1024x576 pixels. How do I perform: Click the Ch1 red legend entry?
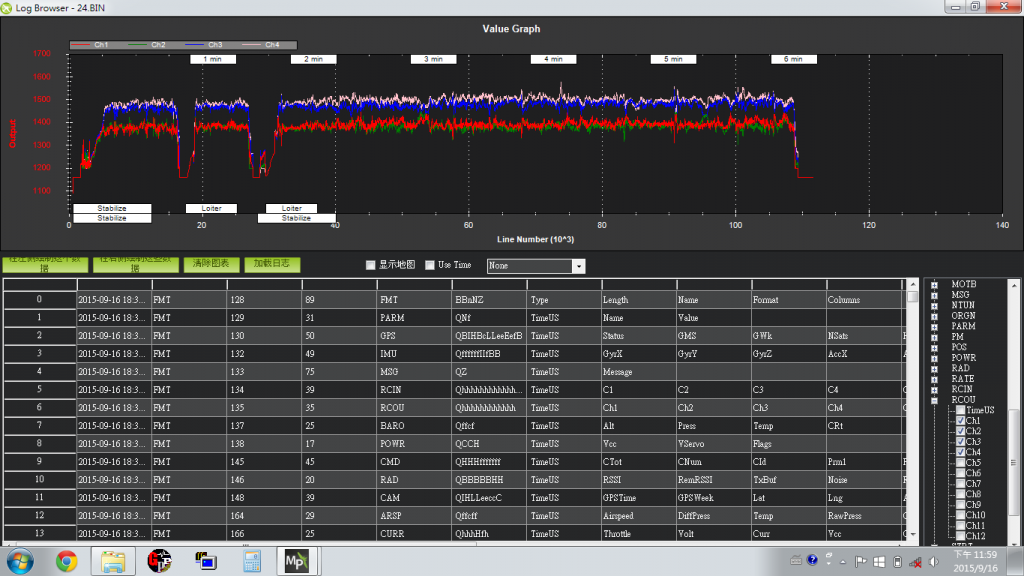point(90,45)
